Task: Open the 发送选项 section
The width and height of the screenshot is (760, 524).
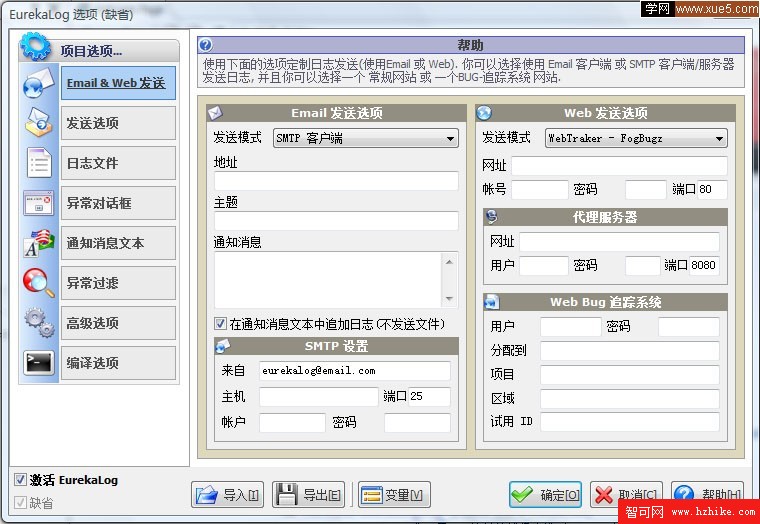Action: point(118,123)
